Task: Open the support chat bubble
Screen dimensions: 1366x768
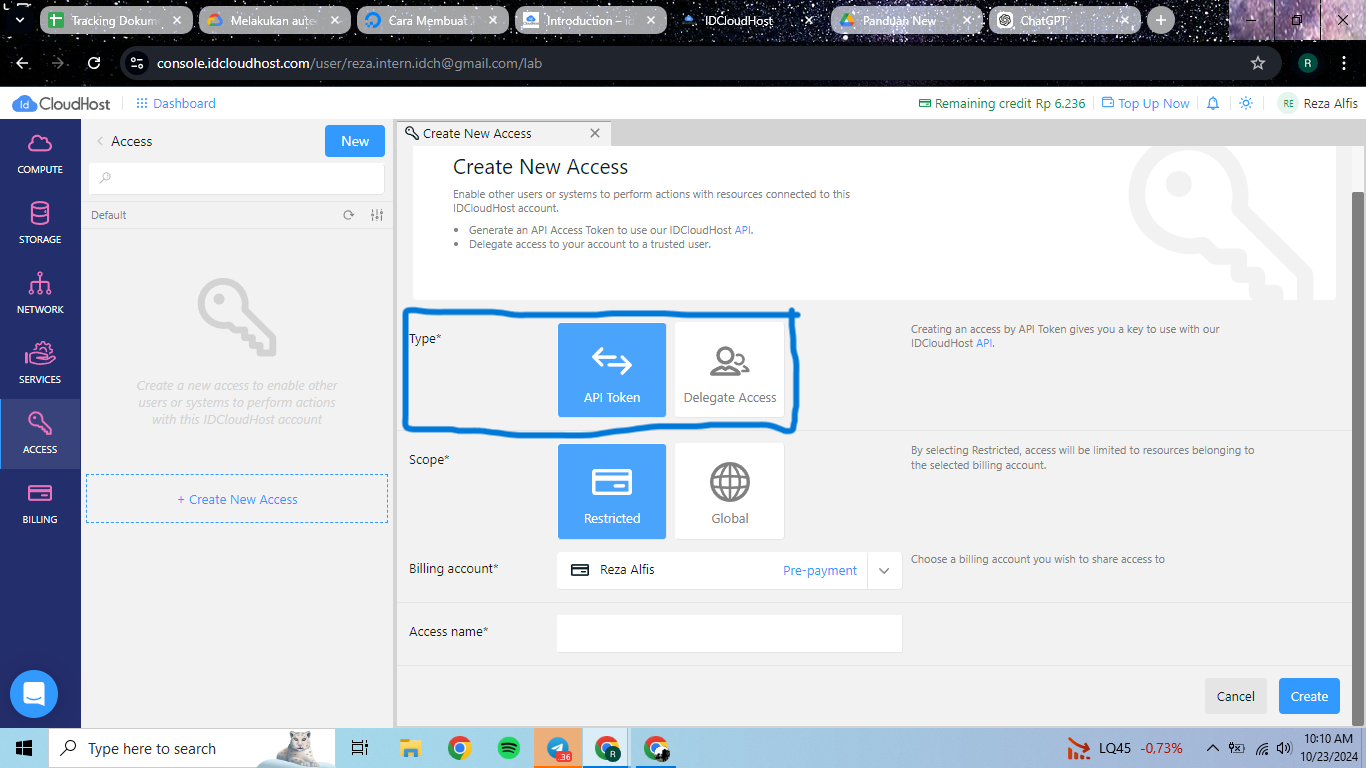Action: (x=34, y=694)
